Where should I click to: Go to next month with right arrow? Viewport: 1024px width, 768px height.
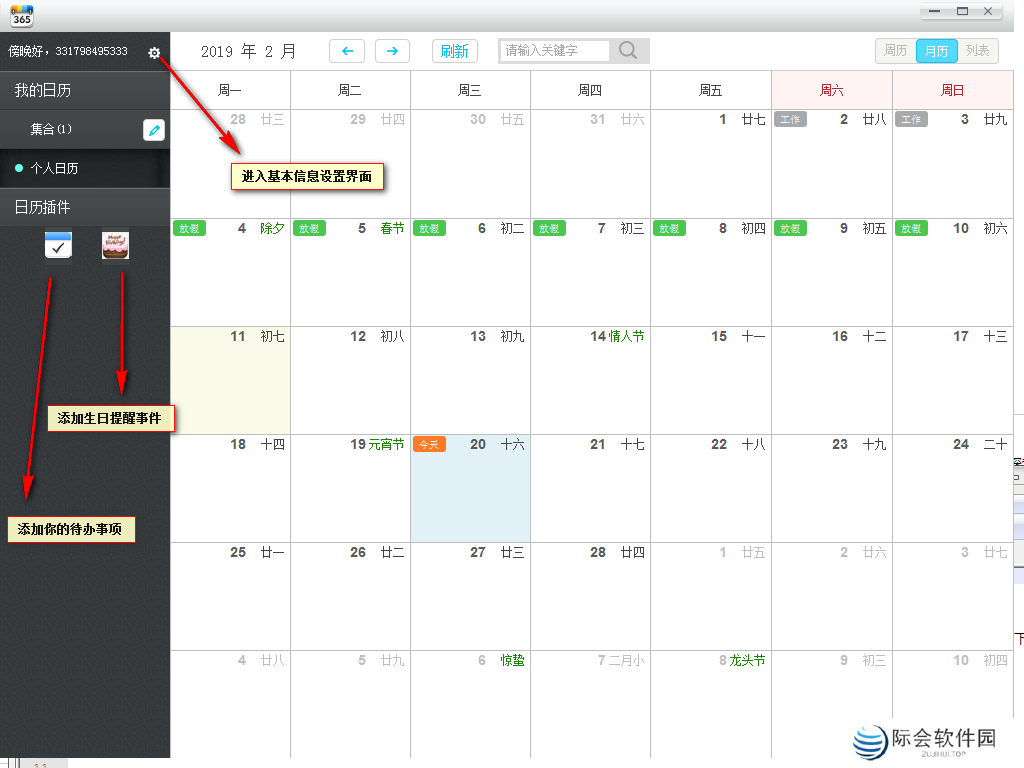point(393,51)
